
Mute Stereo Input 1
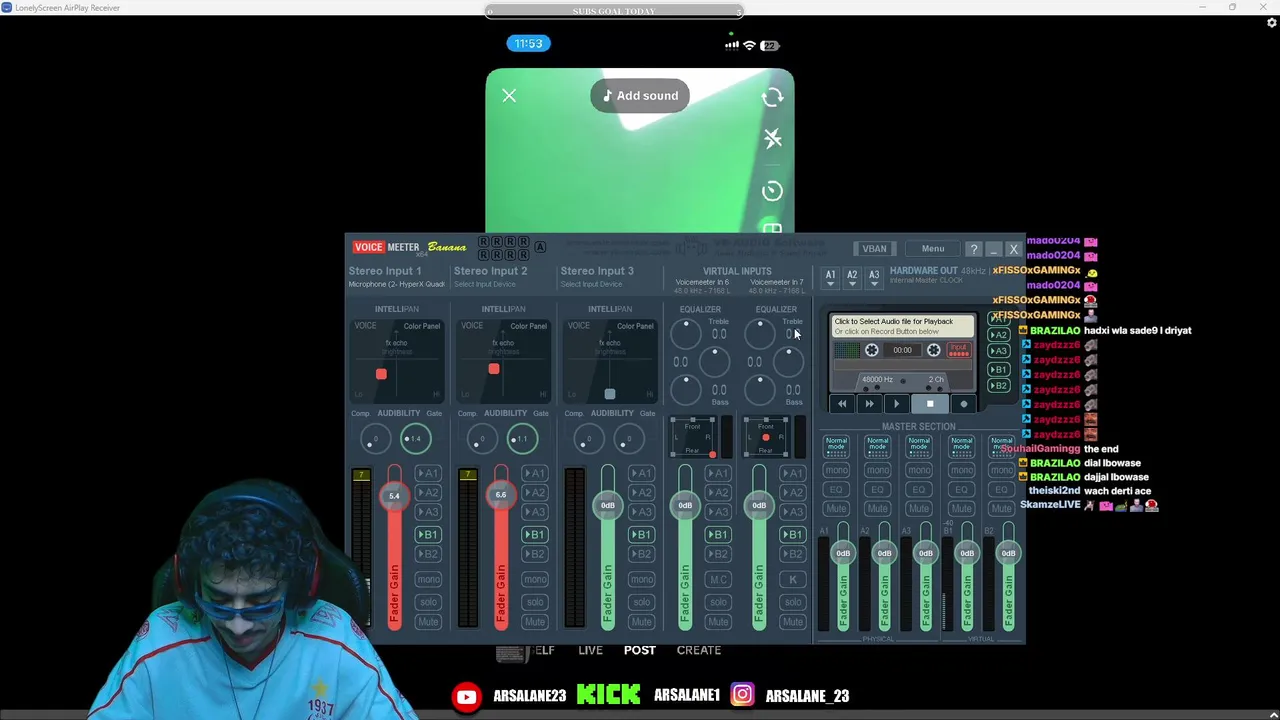coord(428,622)
